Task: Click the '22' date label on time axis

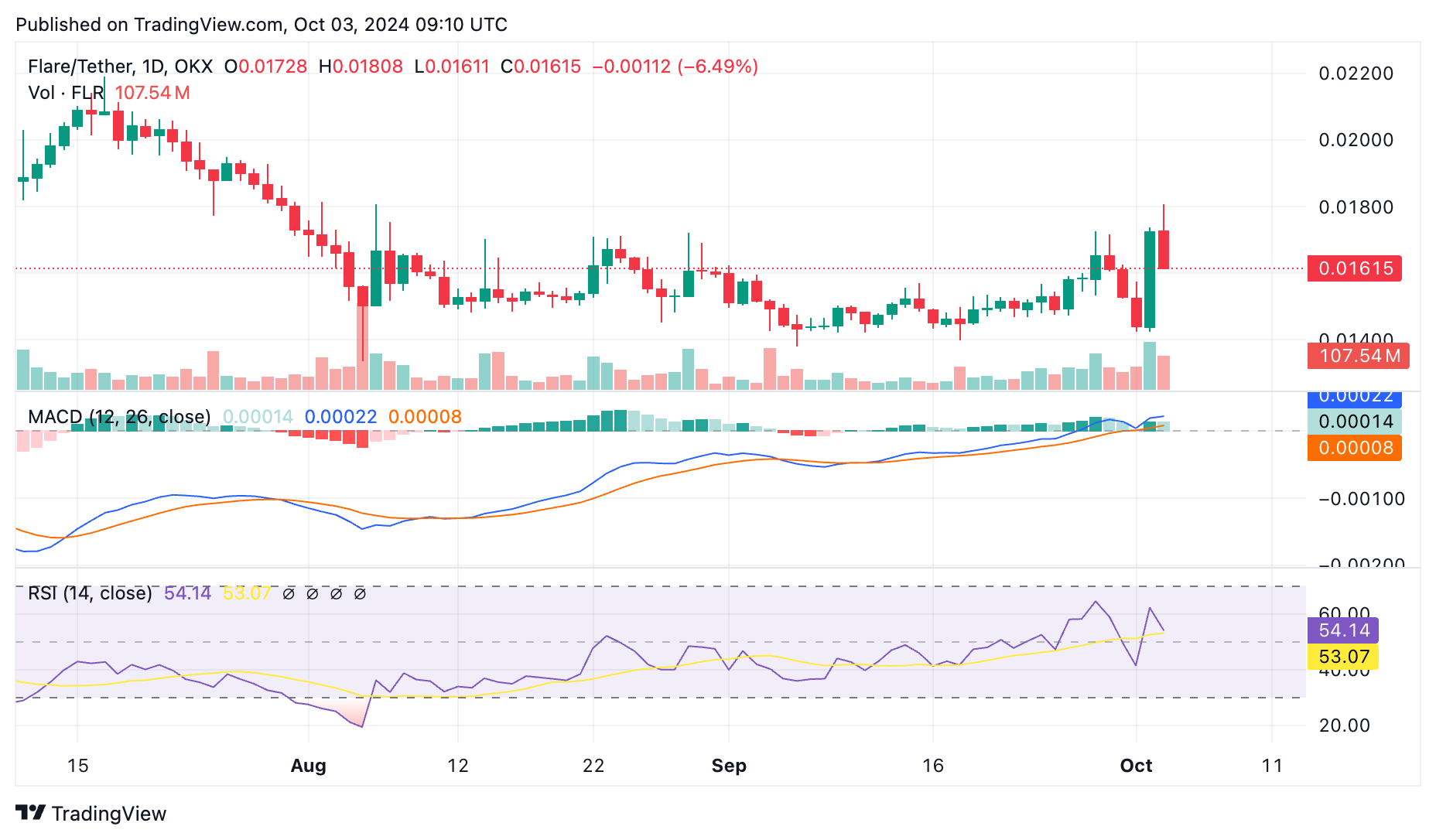Action: tap(593, 766)
